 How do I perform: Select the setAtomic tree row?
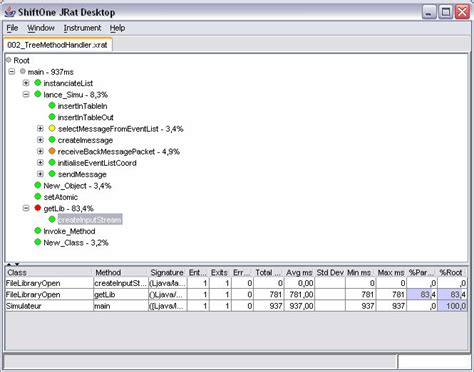point(61,197)
